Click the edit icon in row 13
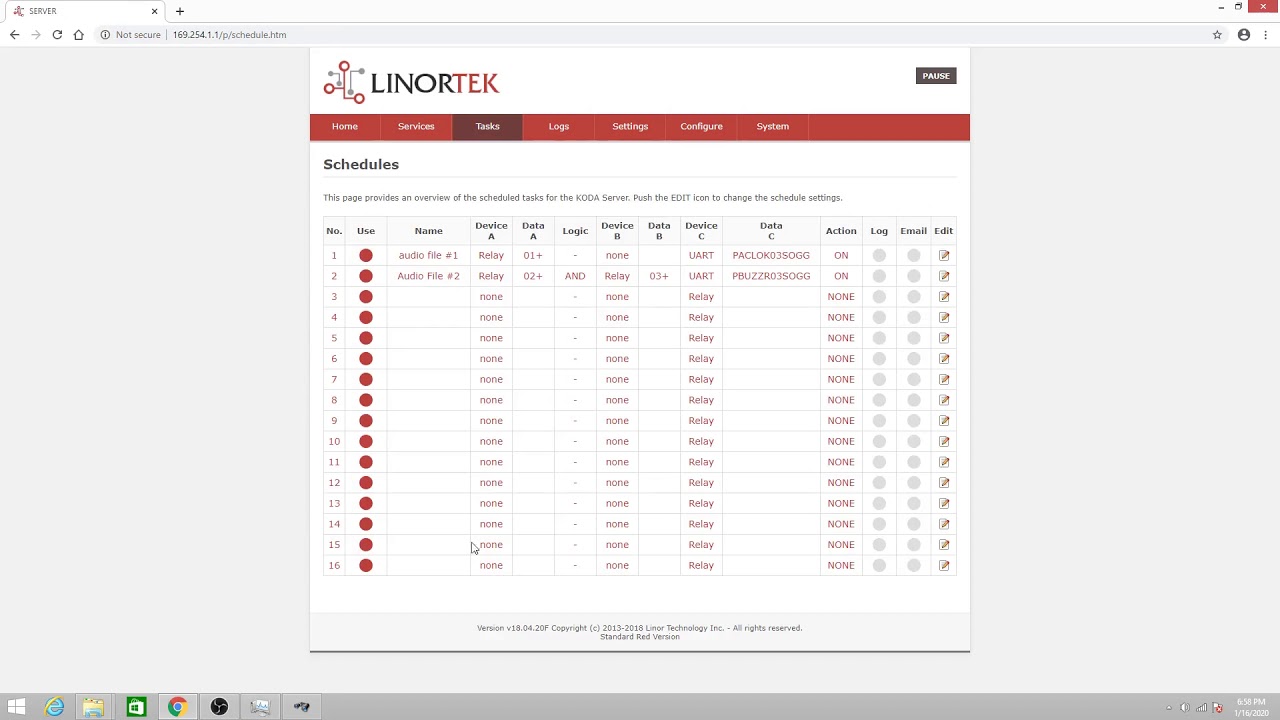This screenshot has width=1280, height=720. tap(944, 503)
